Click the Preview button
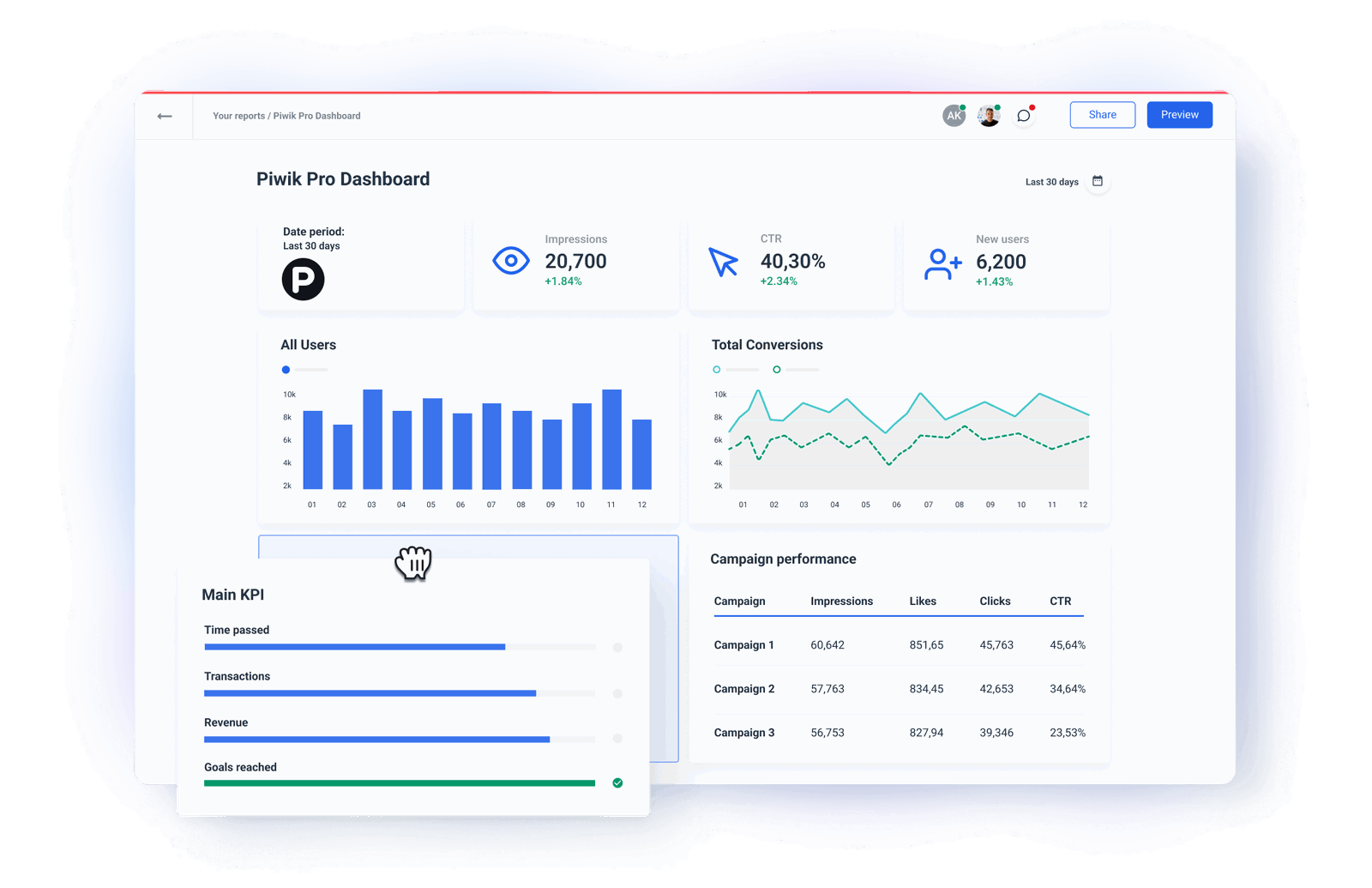Screen dimensions: 1372x888 [x=1179, y=114]
